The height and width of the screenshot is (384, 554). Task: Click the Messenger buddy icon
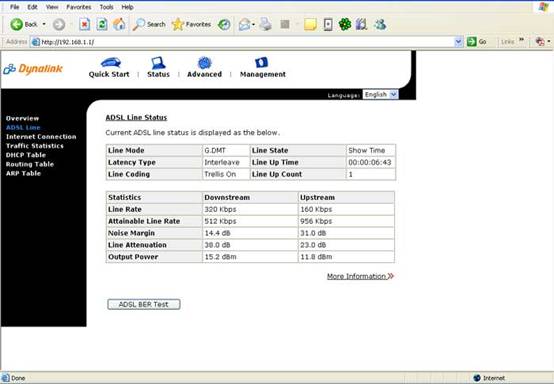pos(380,24)
